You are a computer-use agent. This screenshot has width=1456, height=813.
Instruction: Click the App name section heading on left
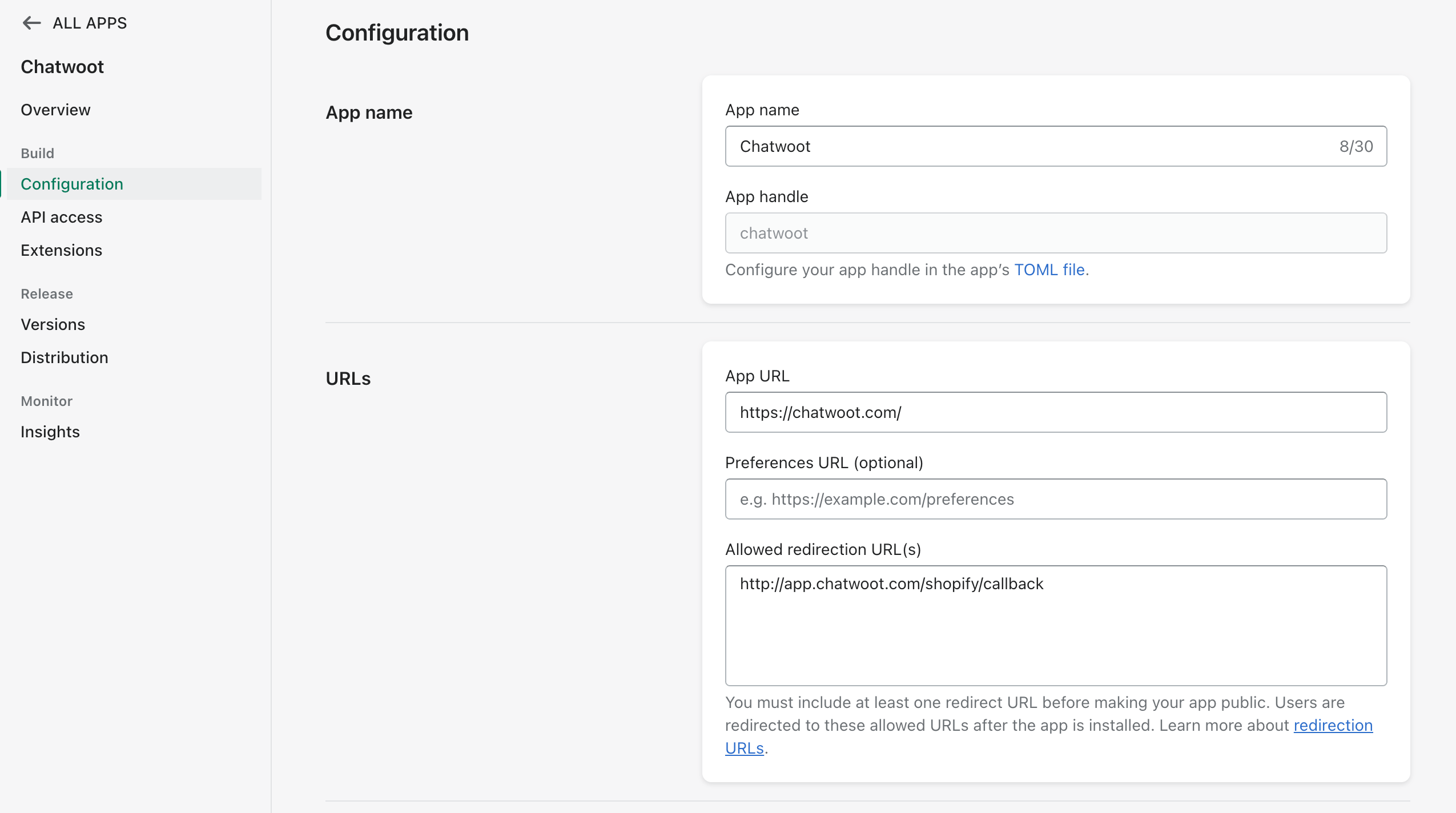tap(369, 112)
